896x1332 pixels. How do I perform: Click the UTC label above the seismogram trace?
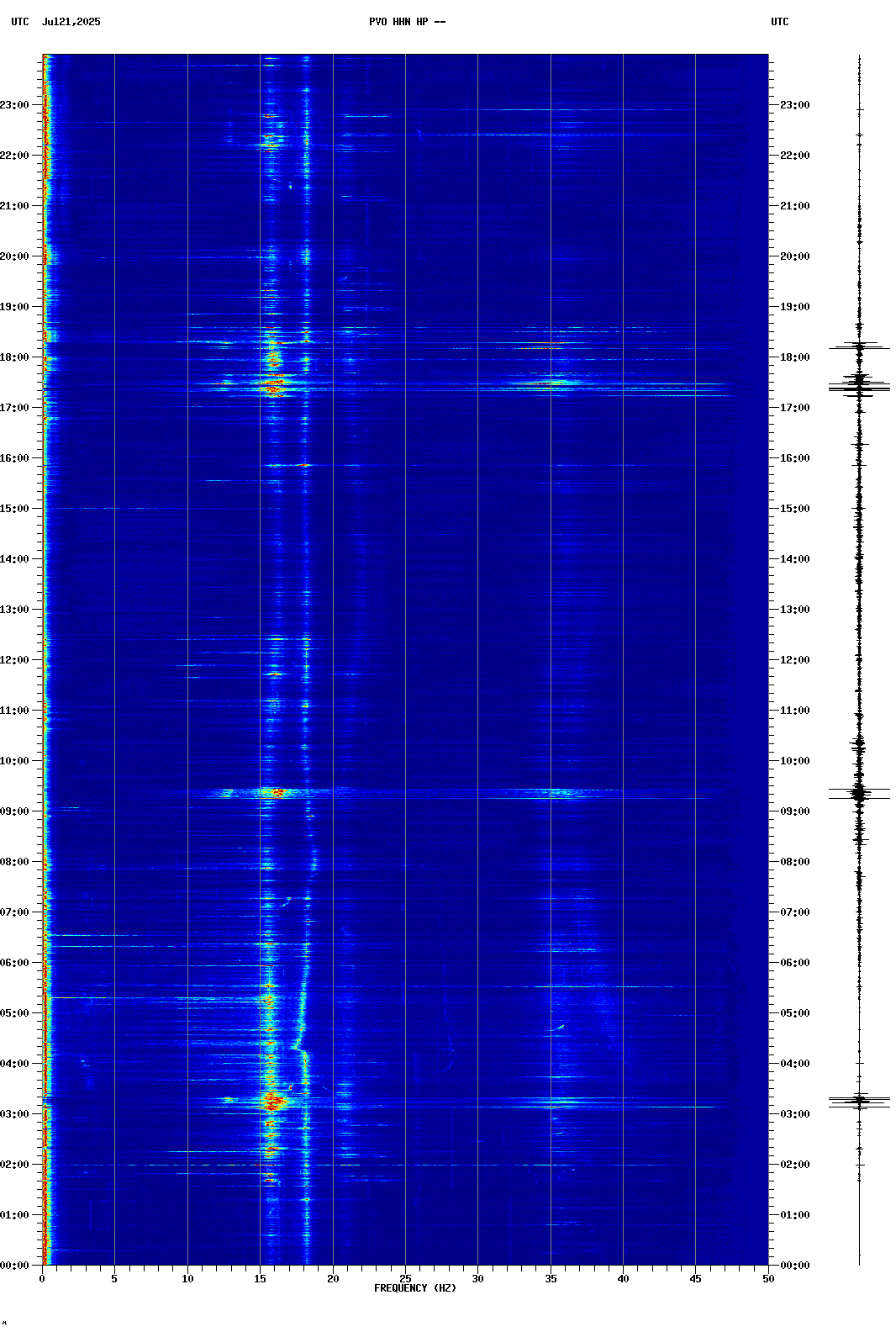tap(780, 22)
